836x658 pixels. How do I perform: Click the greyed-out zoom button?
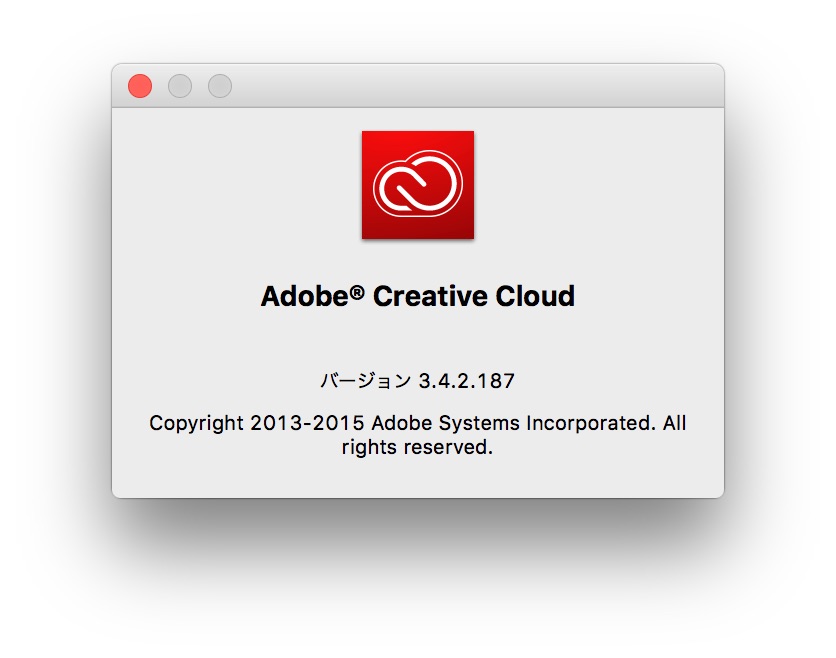click(220, 86)
